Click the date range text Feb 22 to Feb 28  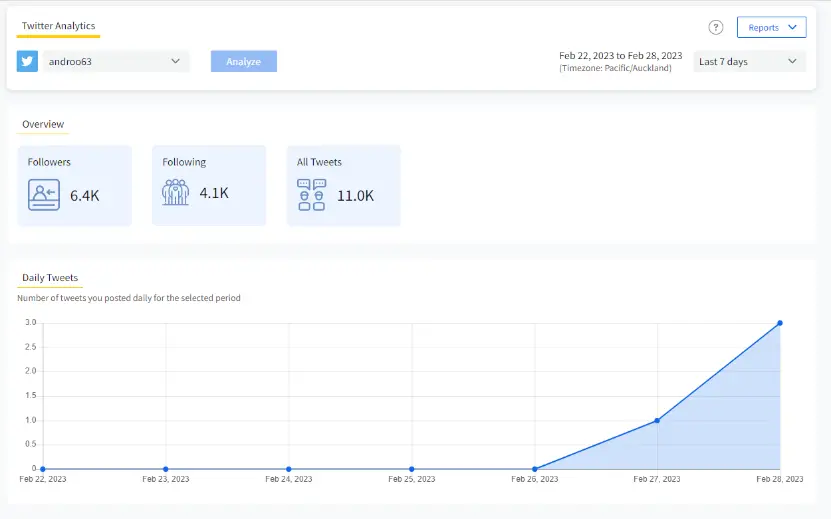click(x=620, y=56)
